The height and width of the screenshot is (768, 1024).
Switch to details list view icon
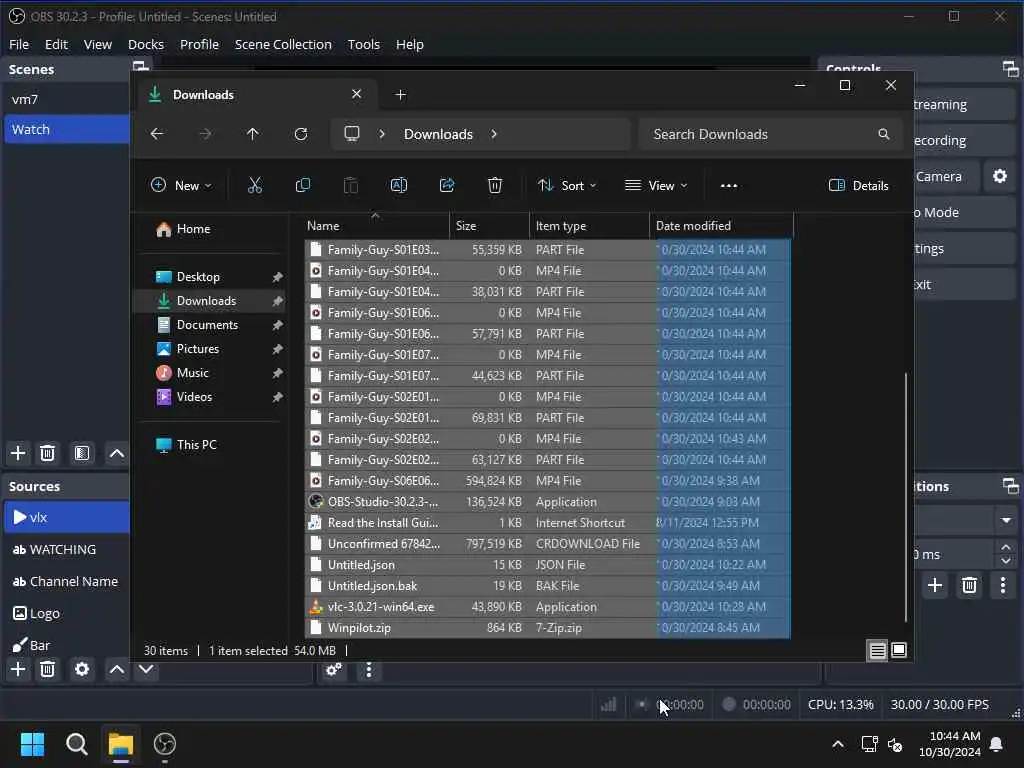pos(878,650)
